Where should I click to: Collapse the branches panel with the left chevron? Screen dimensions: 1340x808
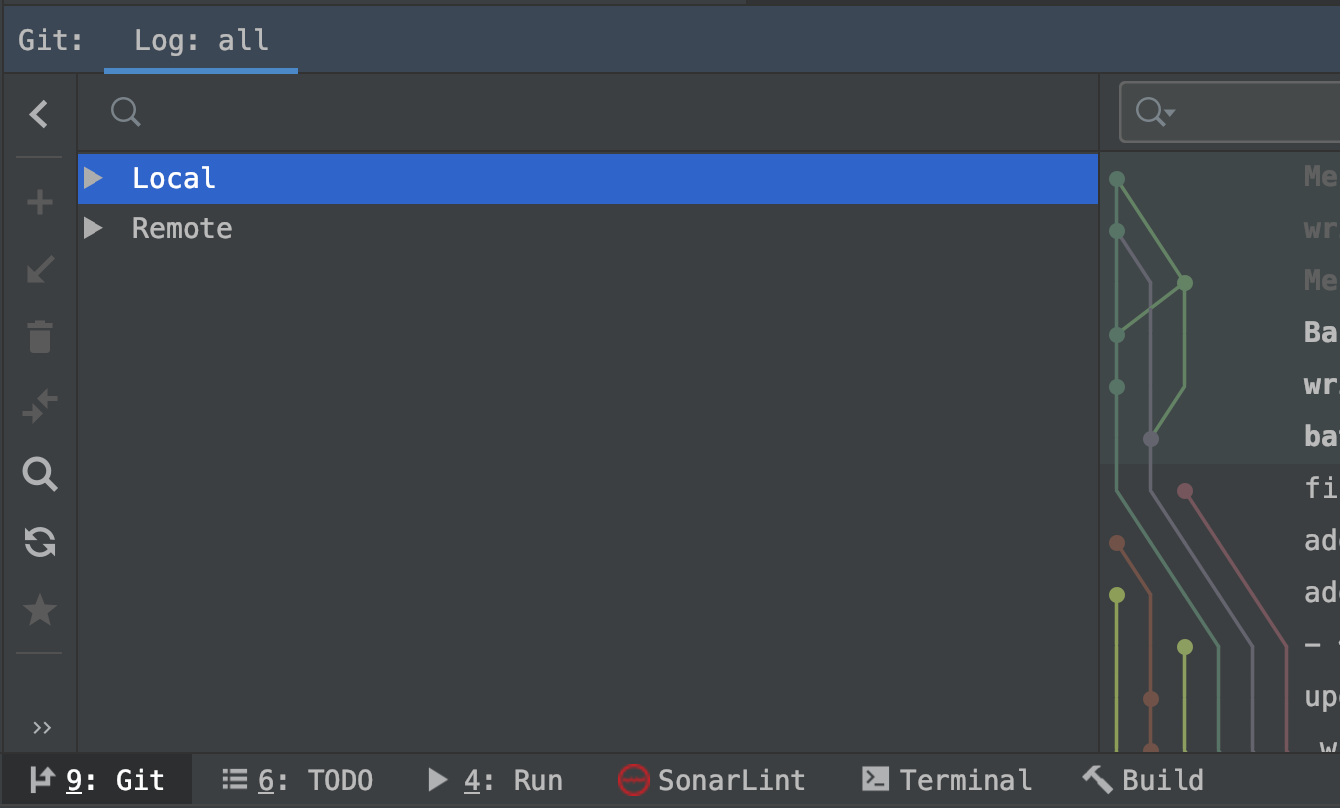click(x=39, y=113)
